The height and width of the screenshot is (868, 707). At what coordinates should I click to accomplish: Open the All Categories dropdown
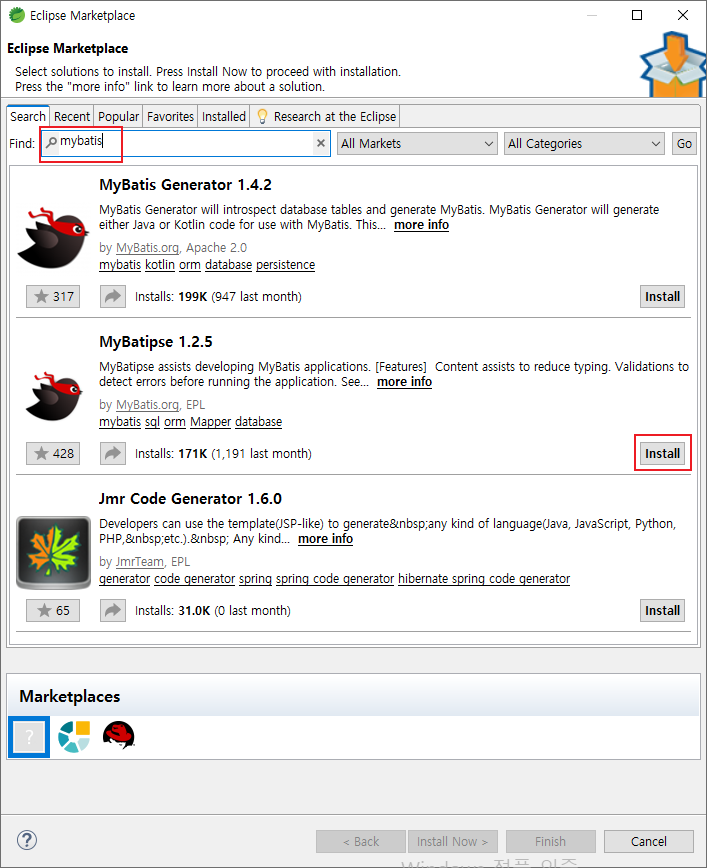click(584, 143)
